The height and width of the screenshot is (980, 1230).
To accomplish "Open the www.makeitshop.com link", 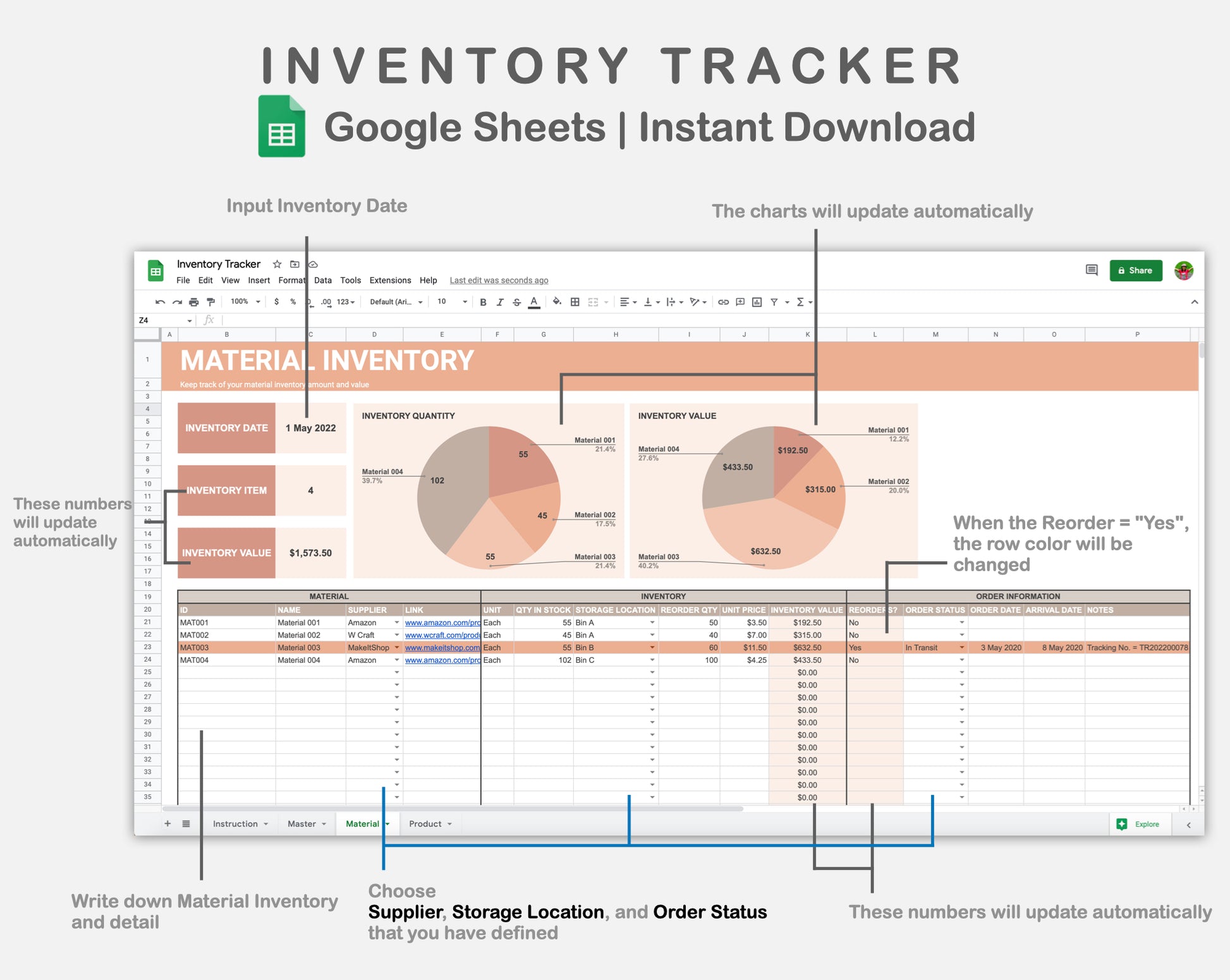I will pos(442,648).
